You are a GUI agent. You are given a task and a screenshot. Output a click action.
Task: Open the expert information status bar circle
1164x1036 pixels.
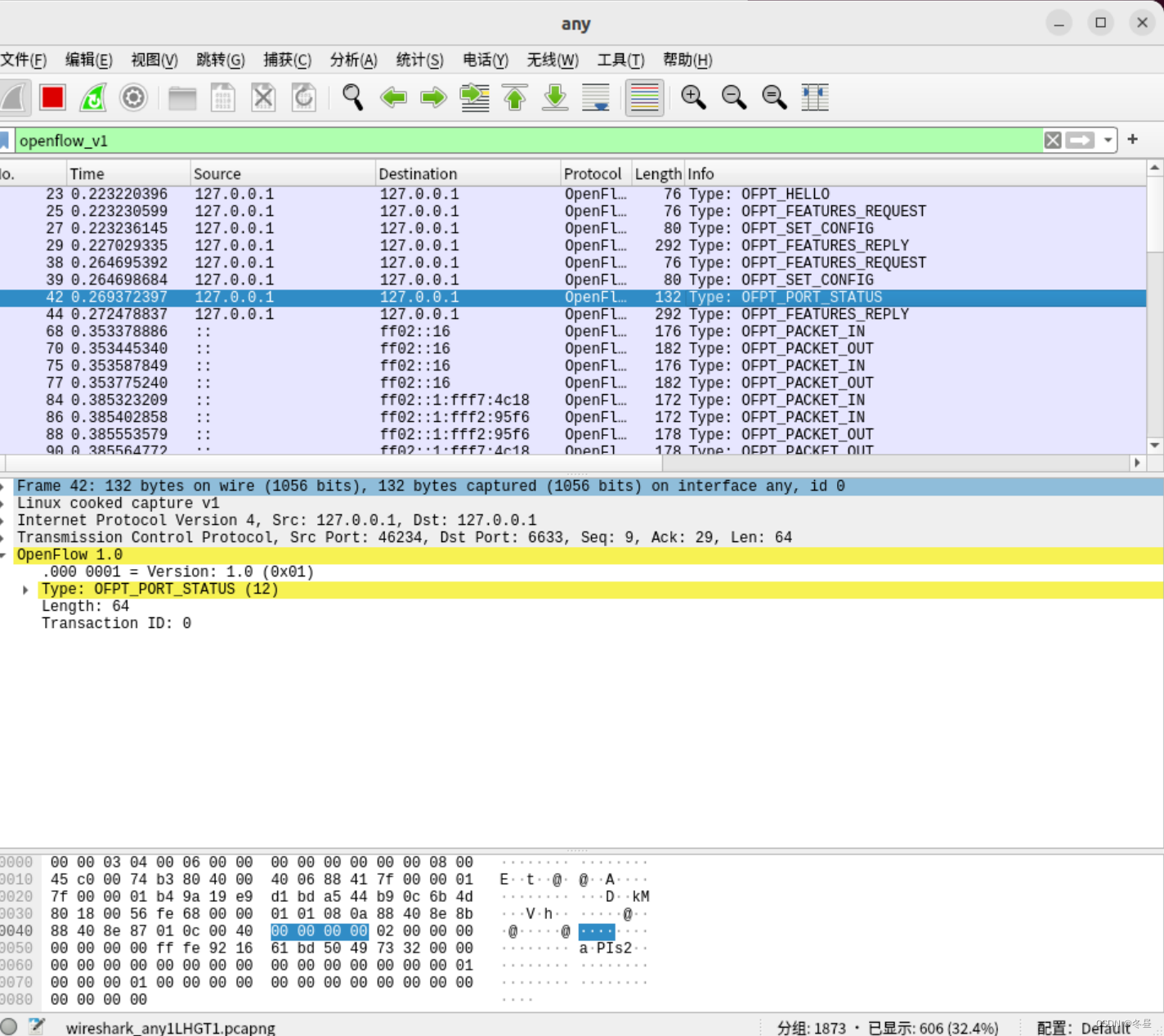click(x=9, y=1026)
